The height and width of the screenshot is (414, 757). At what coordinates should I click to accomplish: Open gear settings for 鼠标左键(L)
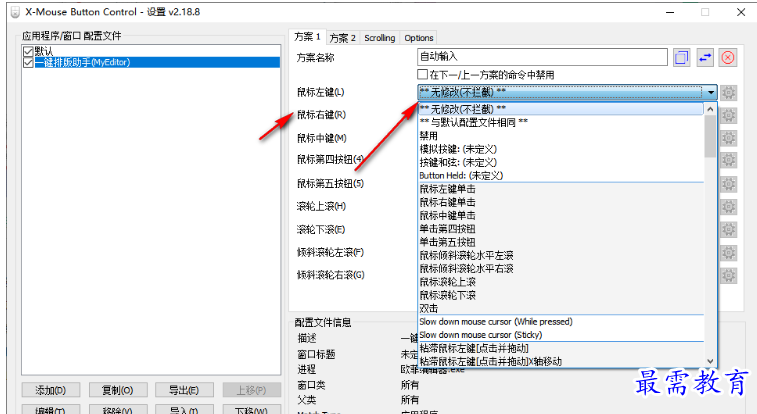[729, 92]
